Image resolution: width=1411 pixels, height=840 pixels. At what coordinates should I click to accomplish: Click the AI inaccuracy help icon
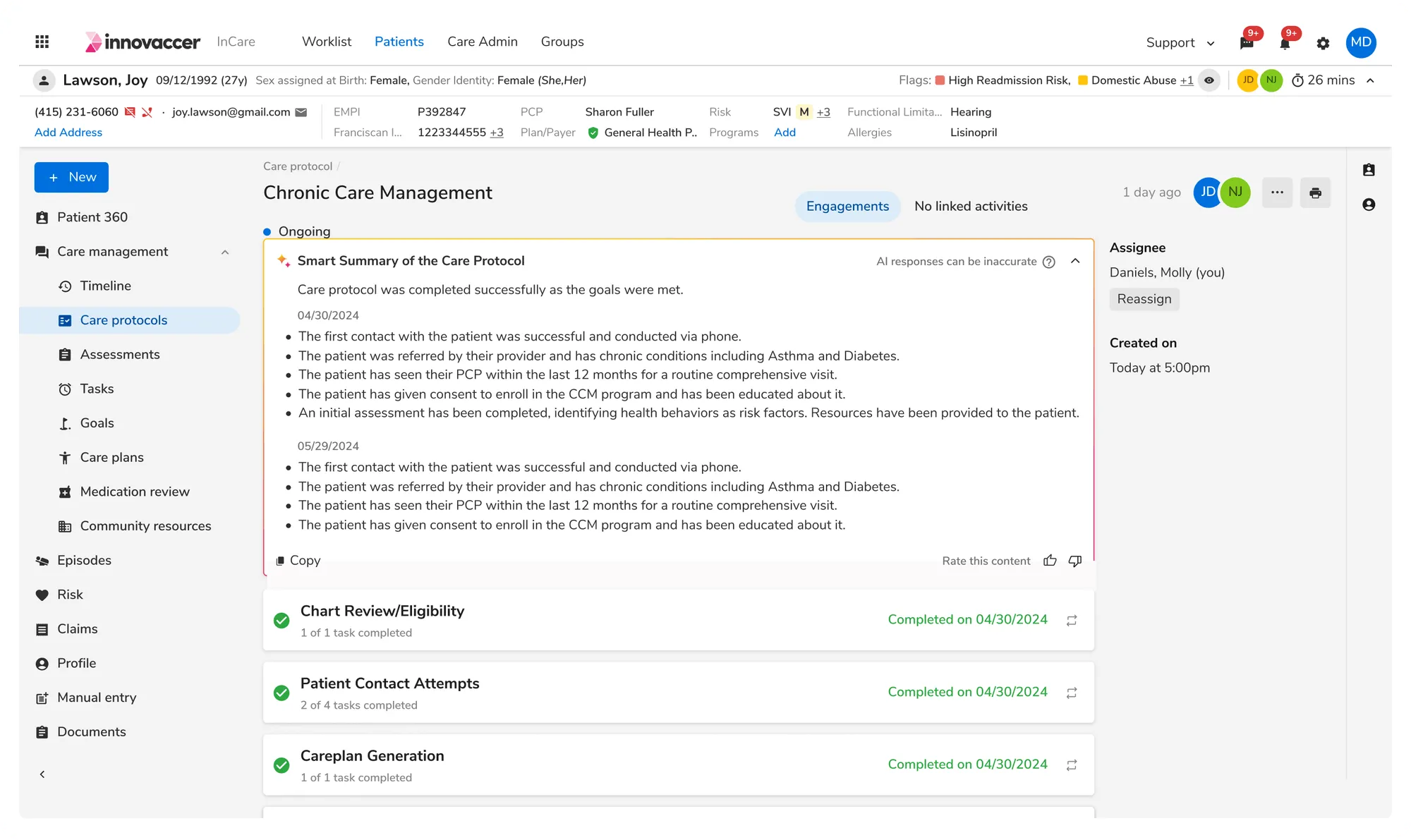pyautogui.click(x=1049, y=262)
